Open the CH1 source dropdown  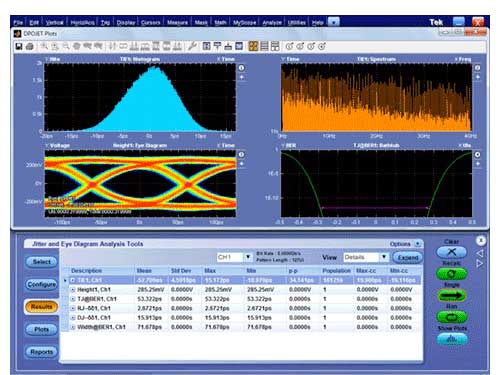(248, 257)
